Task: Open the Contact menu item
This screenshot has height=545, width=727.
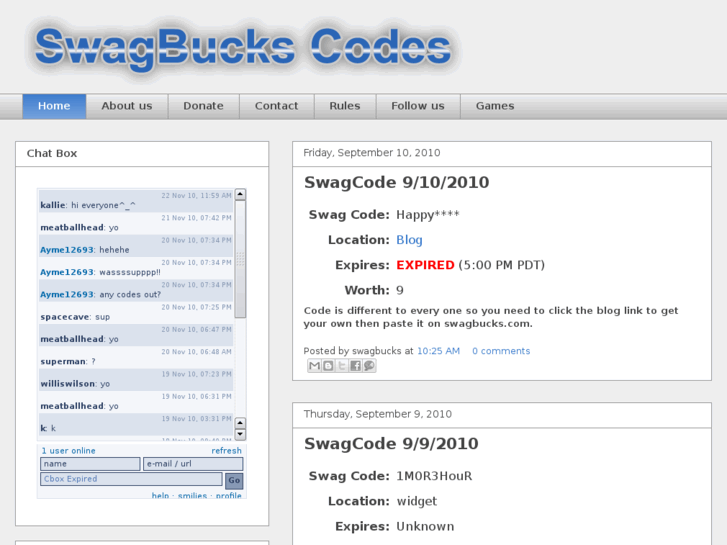Action: tap(276, 106)
